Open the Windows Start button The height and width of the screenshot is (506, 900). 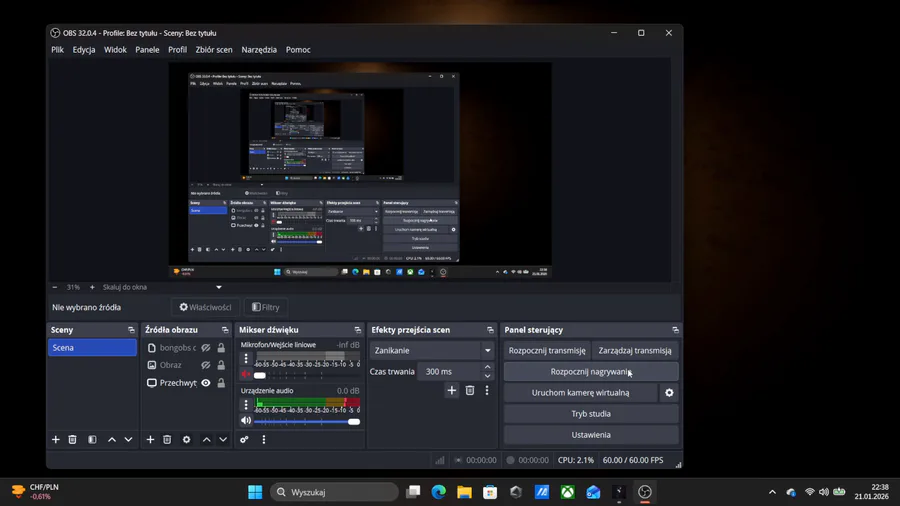coord(255,492)
